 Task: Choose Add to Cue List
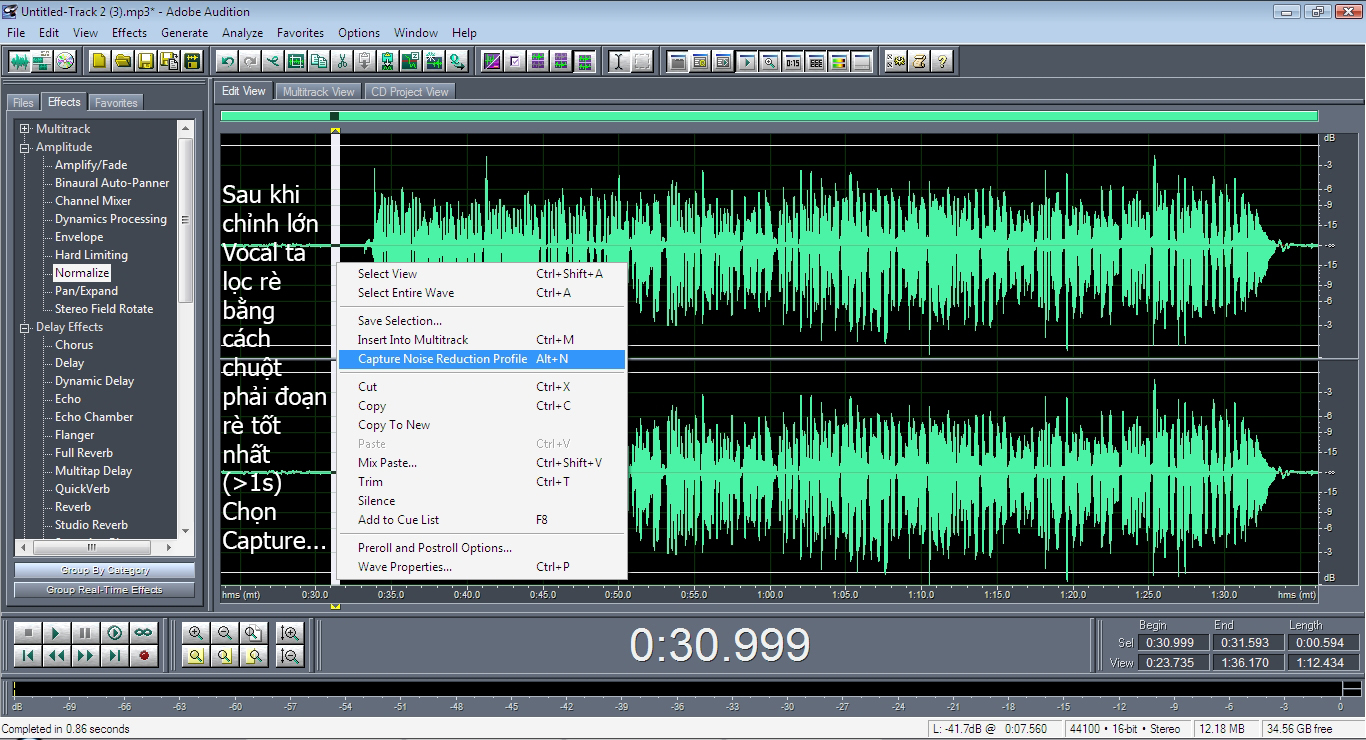[x=480, y=520]
